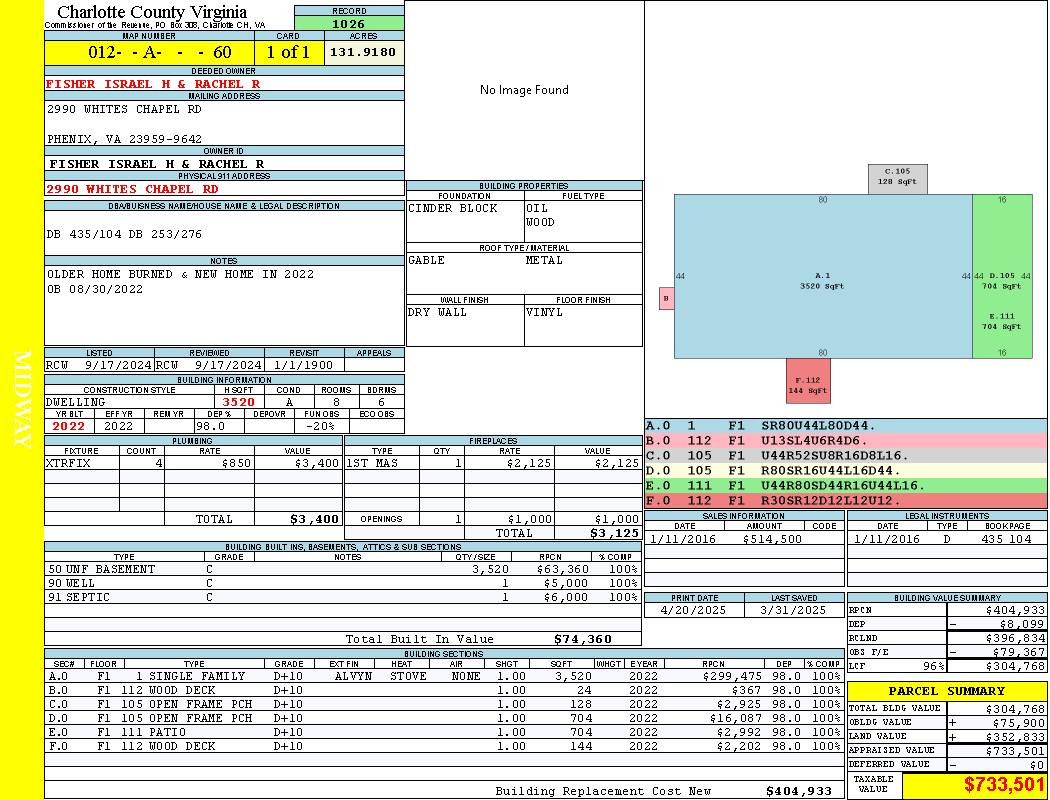Click the gray C.105 128 SqFt sketch box
This screenshot has width=1050, height=800.
897,179
